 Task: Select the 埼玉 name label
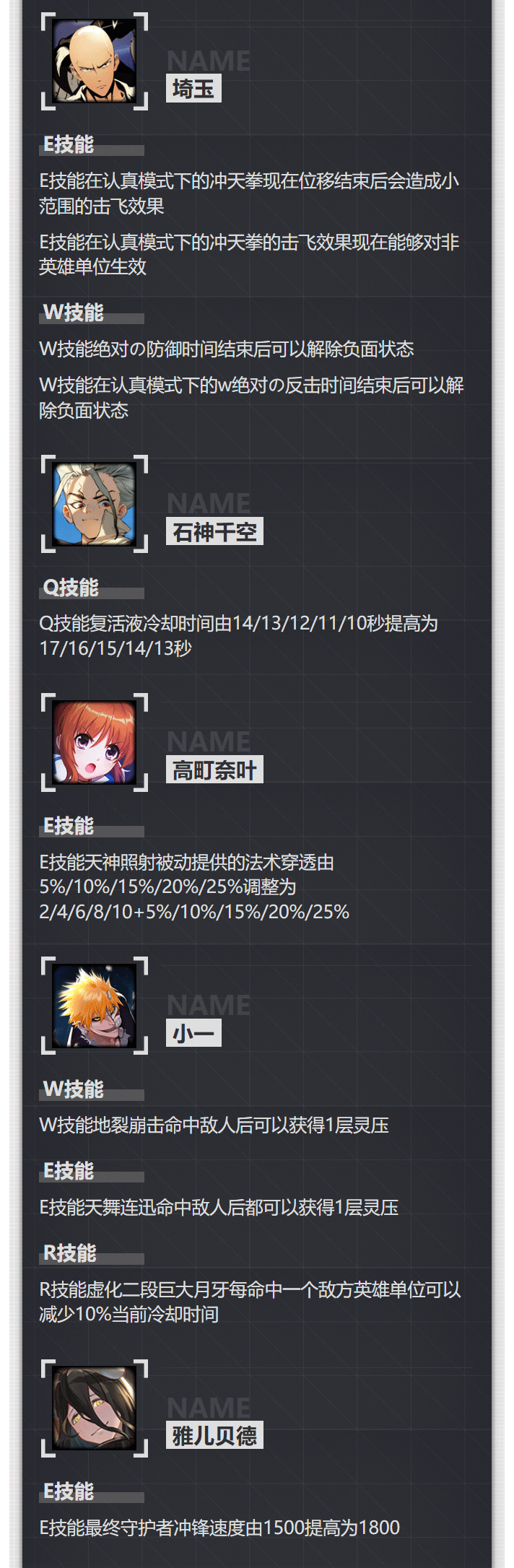(193, 89)
